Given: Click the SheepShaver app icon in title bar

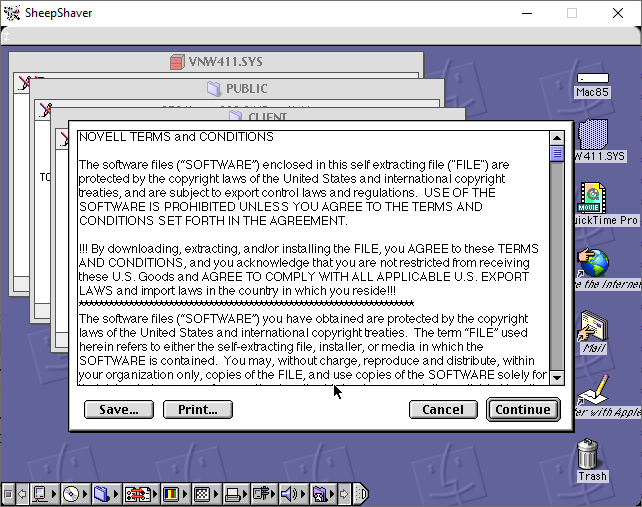Looking at the screenshot, I should tap(12, 13).
